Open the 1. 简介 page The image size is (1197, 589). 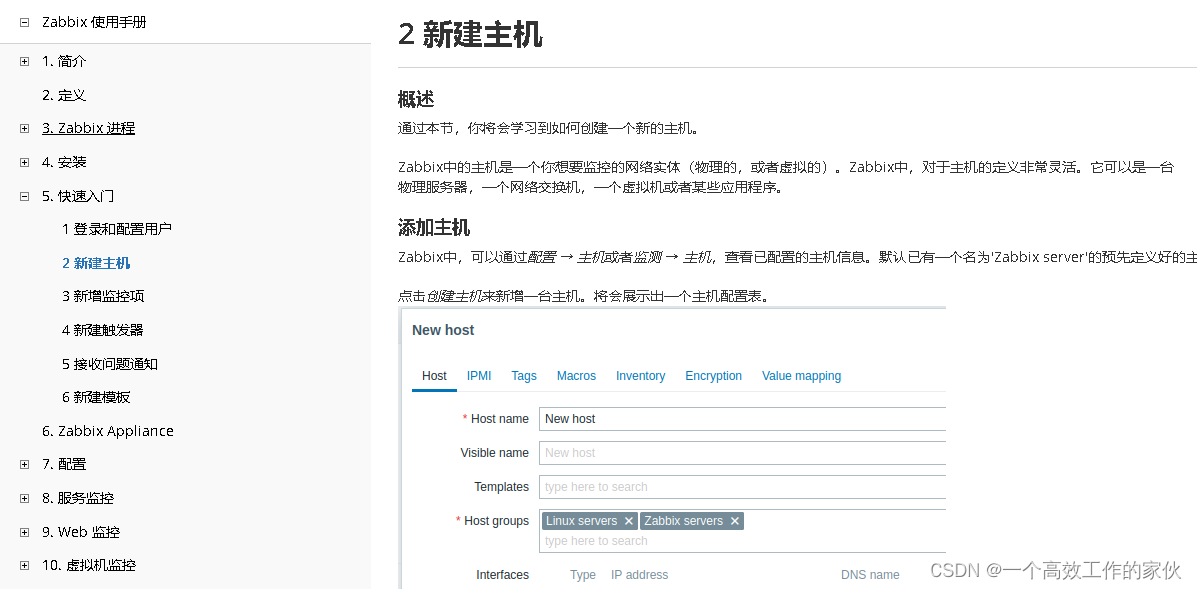64,61
